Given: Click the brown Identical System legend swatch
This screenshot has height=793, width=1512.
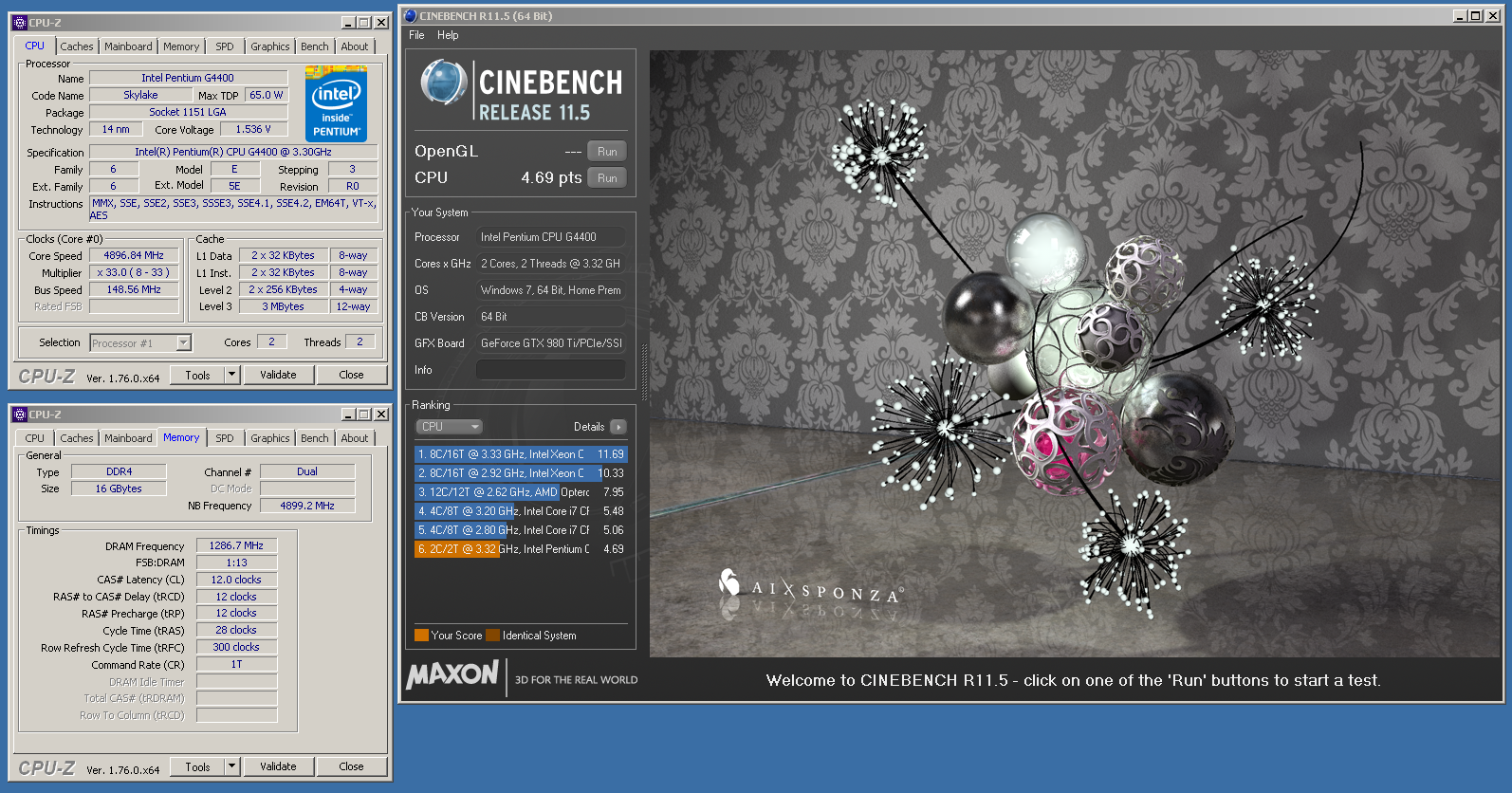Looking at the screenshot, I should (492, 636).
